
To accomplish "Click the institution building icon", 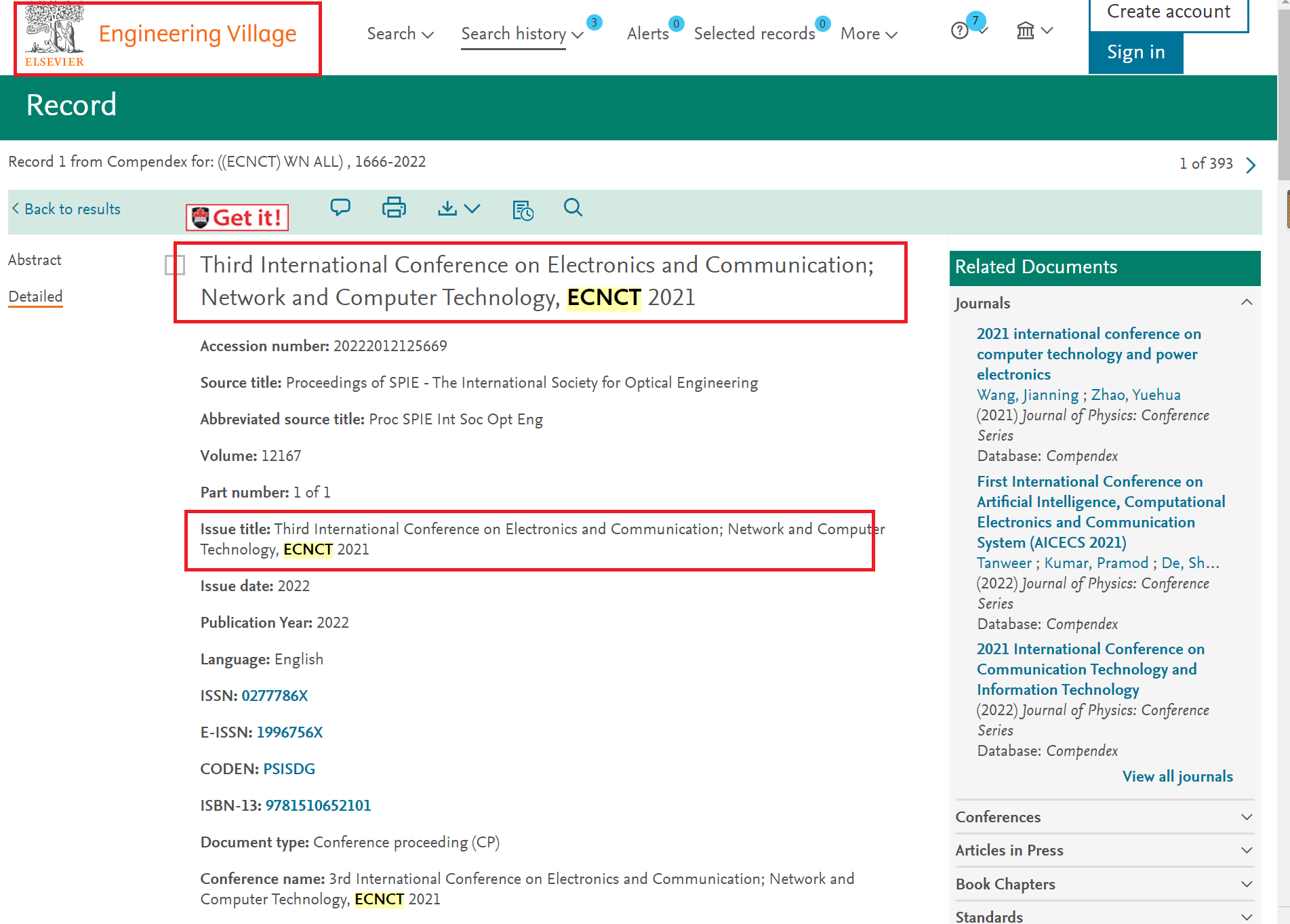I will coord(1026,31).
